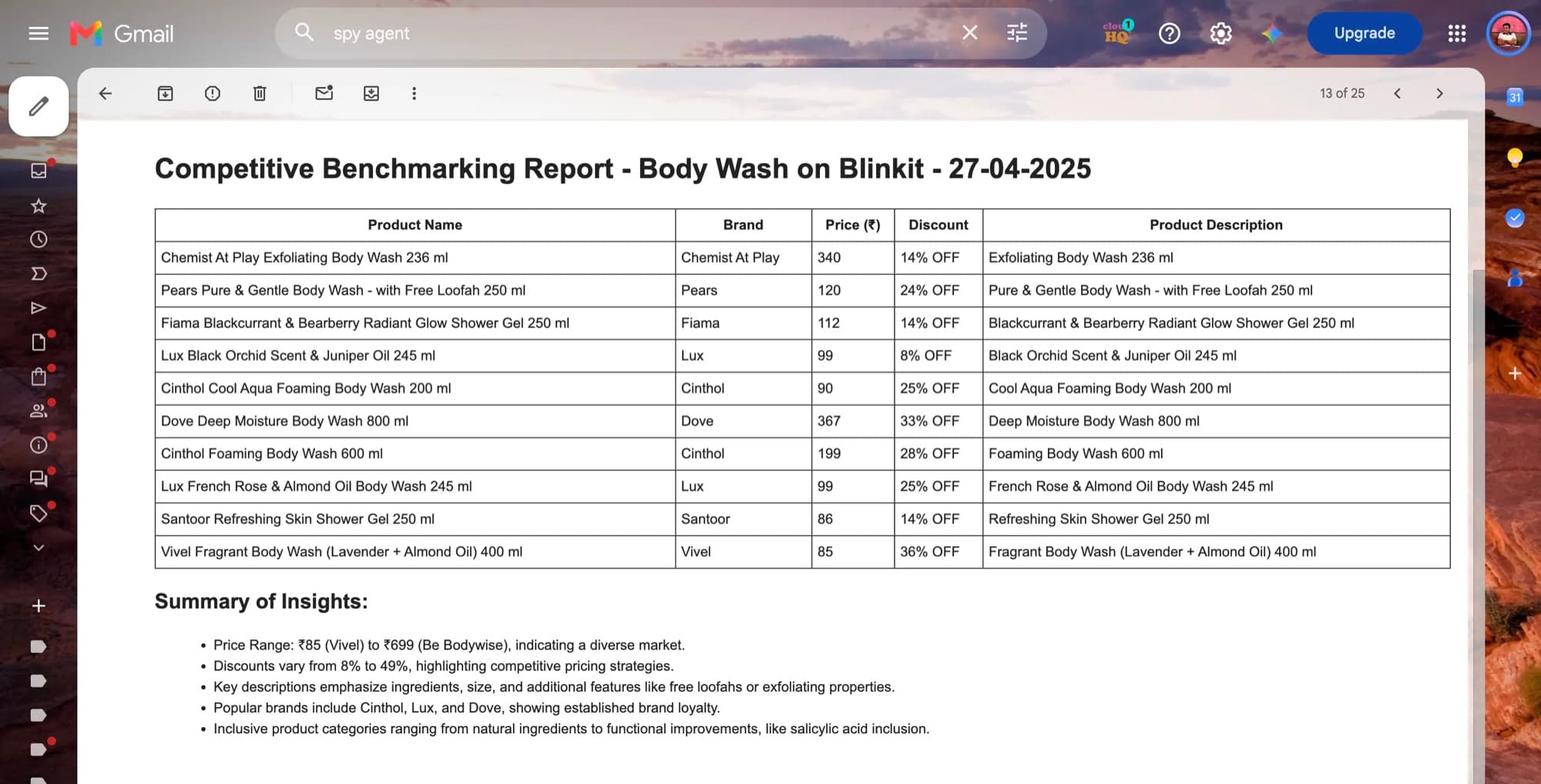This screenshot has width=1541, height=784.
Task: Open Starred in the sidebar
Action: tap(39, 206)
